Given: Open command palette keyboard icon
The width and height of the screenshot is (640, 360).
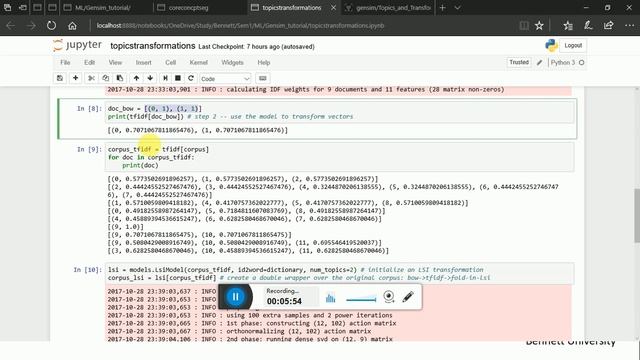Looking at the screenshot, I should point(263,78).
